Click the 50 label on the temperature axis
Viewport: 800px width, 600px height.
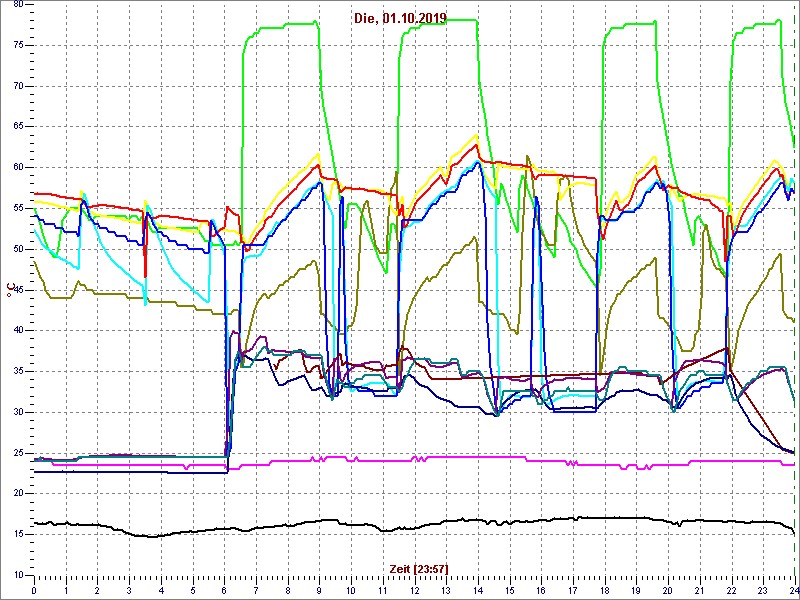tap(16, 249)
